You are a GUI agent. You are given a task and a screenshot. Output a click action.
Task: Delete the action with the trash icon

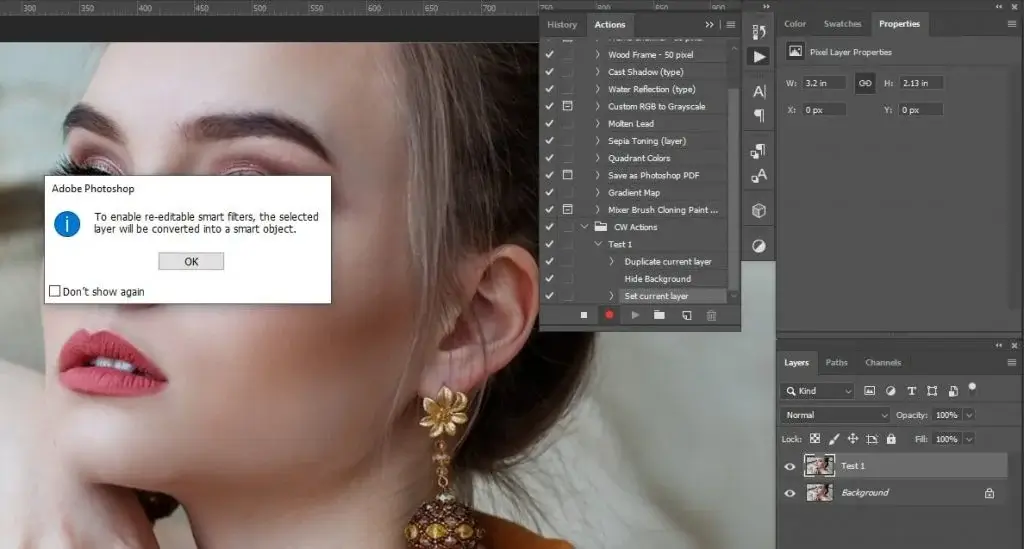click(x=712, y=315)
